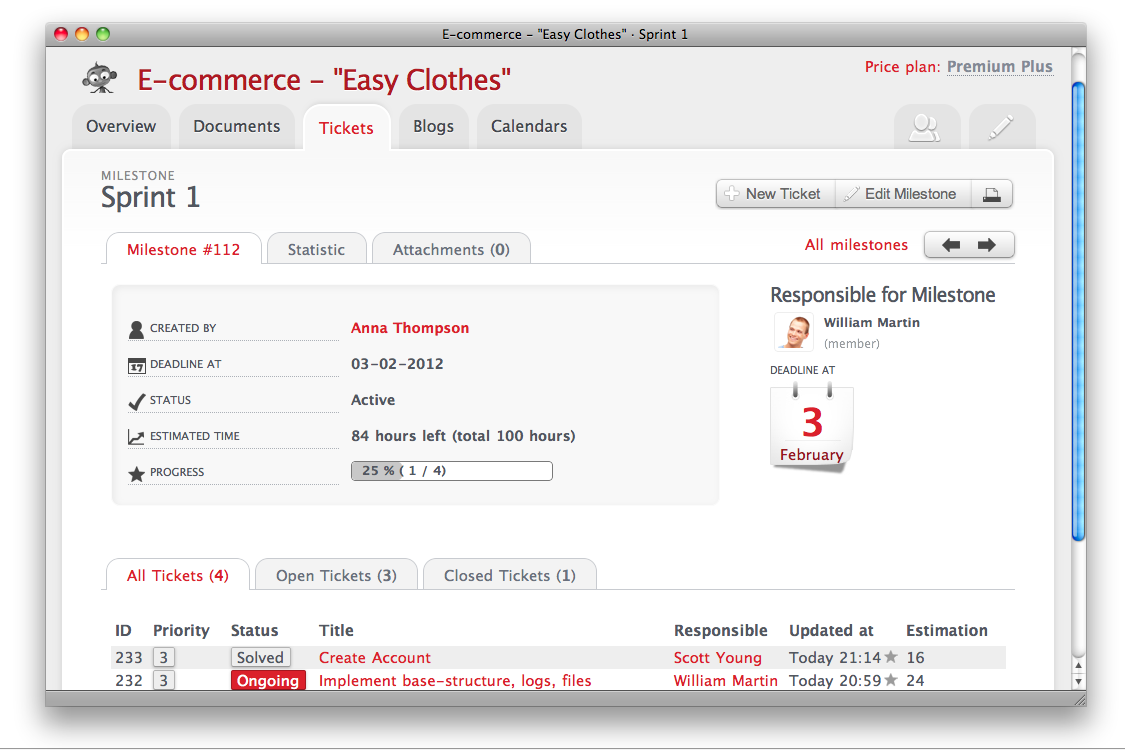Click the print milestone icon button
Image resolution: width=1125 pixels, height=750 pixels.
[992, 194]
